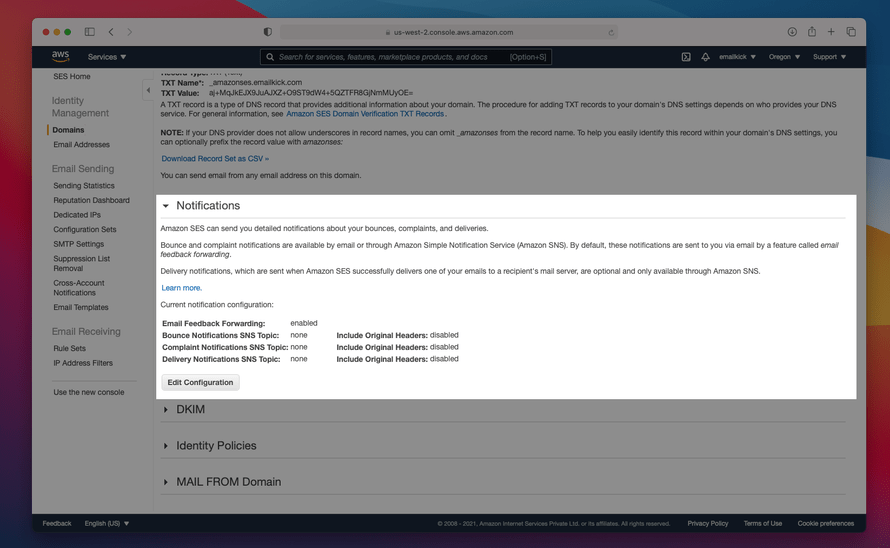Viewport: 890px width, 548px height.
Task: Open IP Address Filters page
Action: (x=83, y=363)
